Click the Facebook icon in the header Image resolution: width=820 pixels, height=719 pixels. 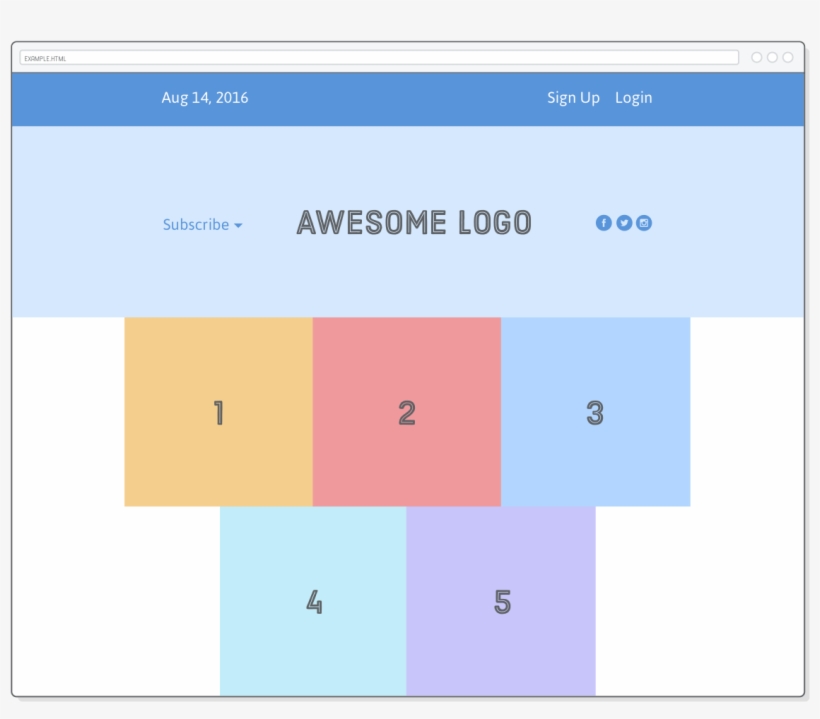click(603, 223)
